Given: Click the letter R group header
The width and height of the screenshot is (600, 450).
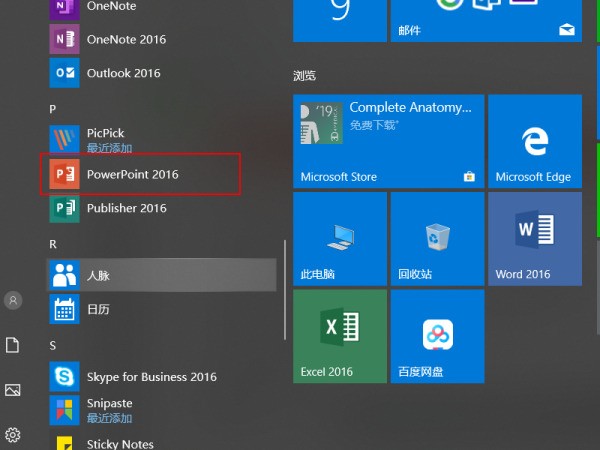Looking at the screenshot, I should pos(53,243).
